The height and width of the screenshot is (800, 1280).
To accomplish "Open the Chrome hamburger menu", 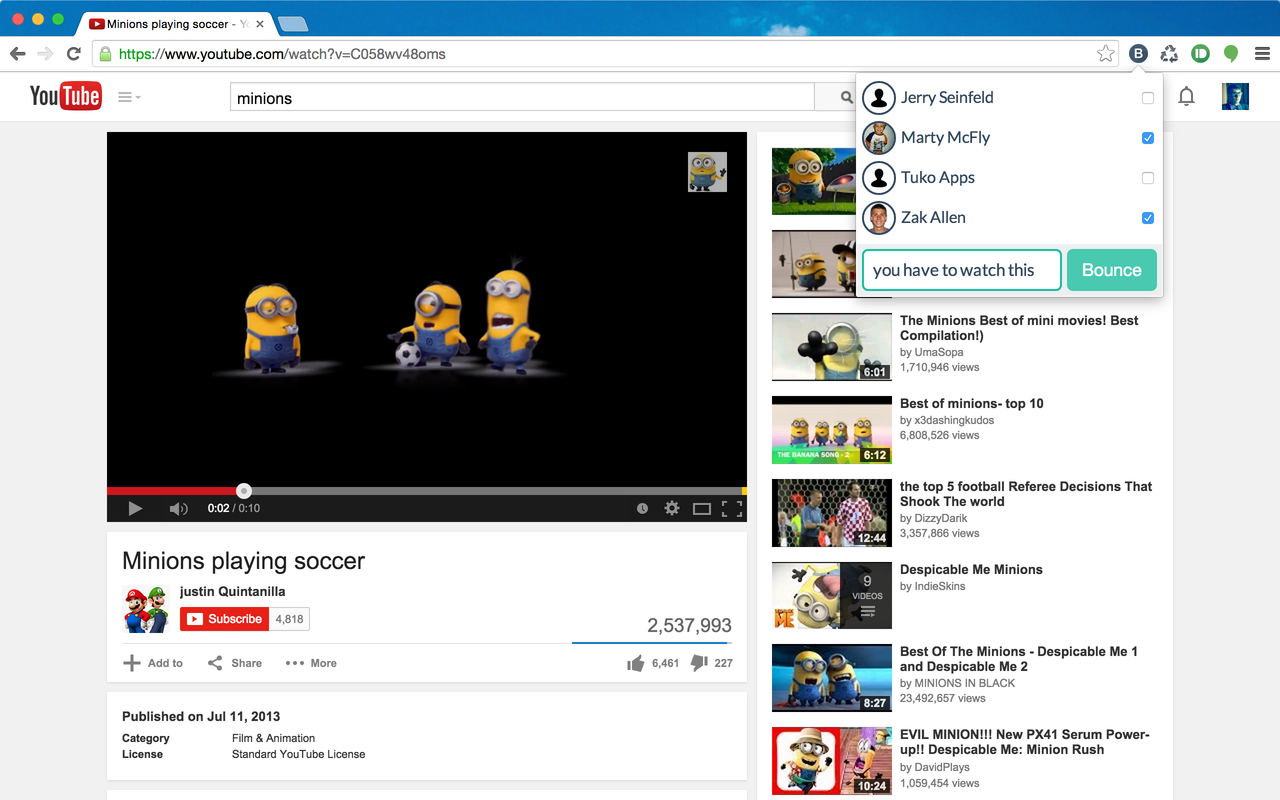I will 1262,54.
